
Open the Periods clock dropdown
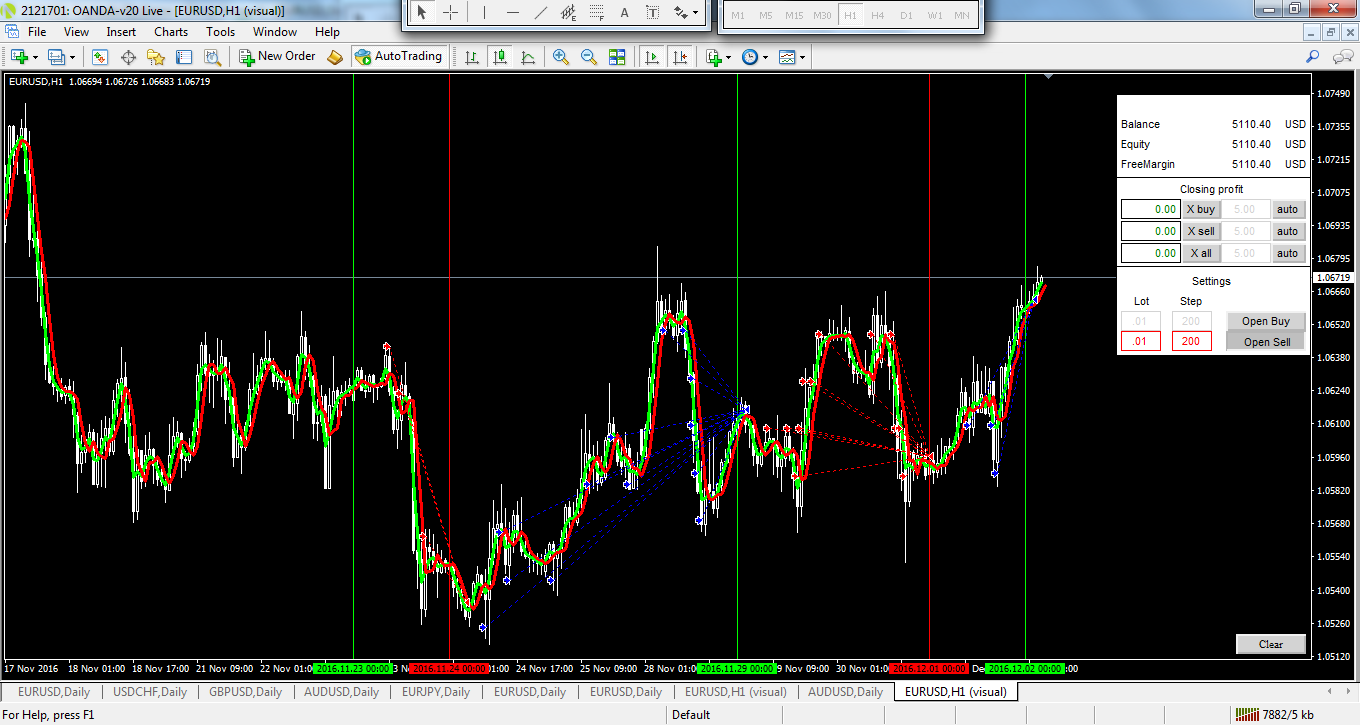(755, 57)
